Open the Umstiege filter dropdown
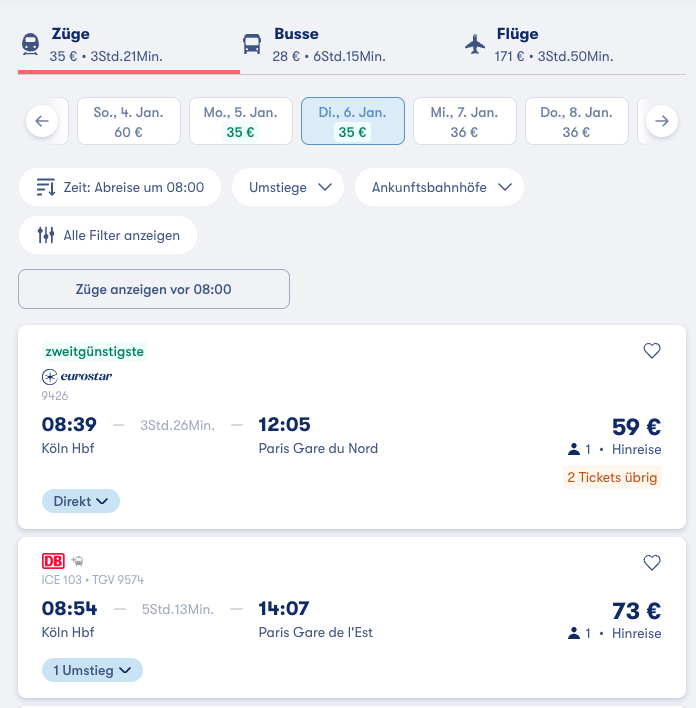The height and width of the screenshot is (708, 696). [x=288, y=187]
